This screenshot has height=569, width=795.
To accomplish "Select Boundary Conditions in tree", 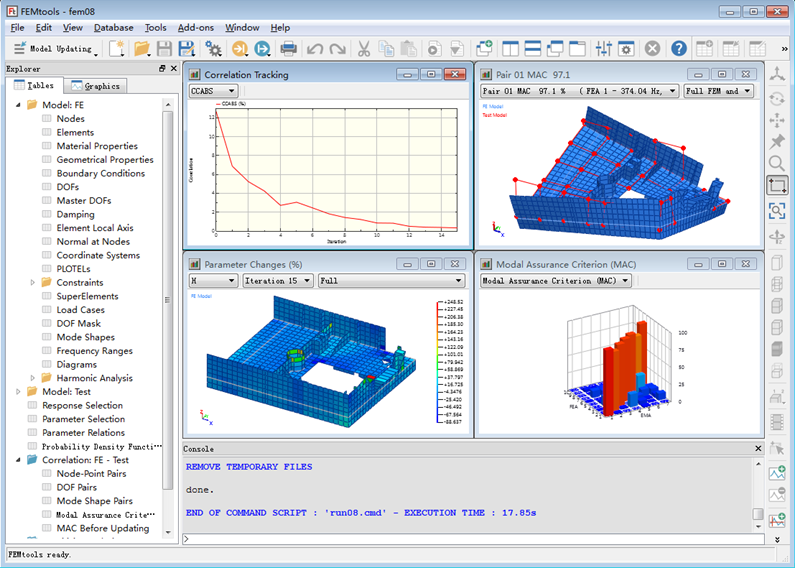I will click(100, 173).
